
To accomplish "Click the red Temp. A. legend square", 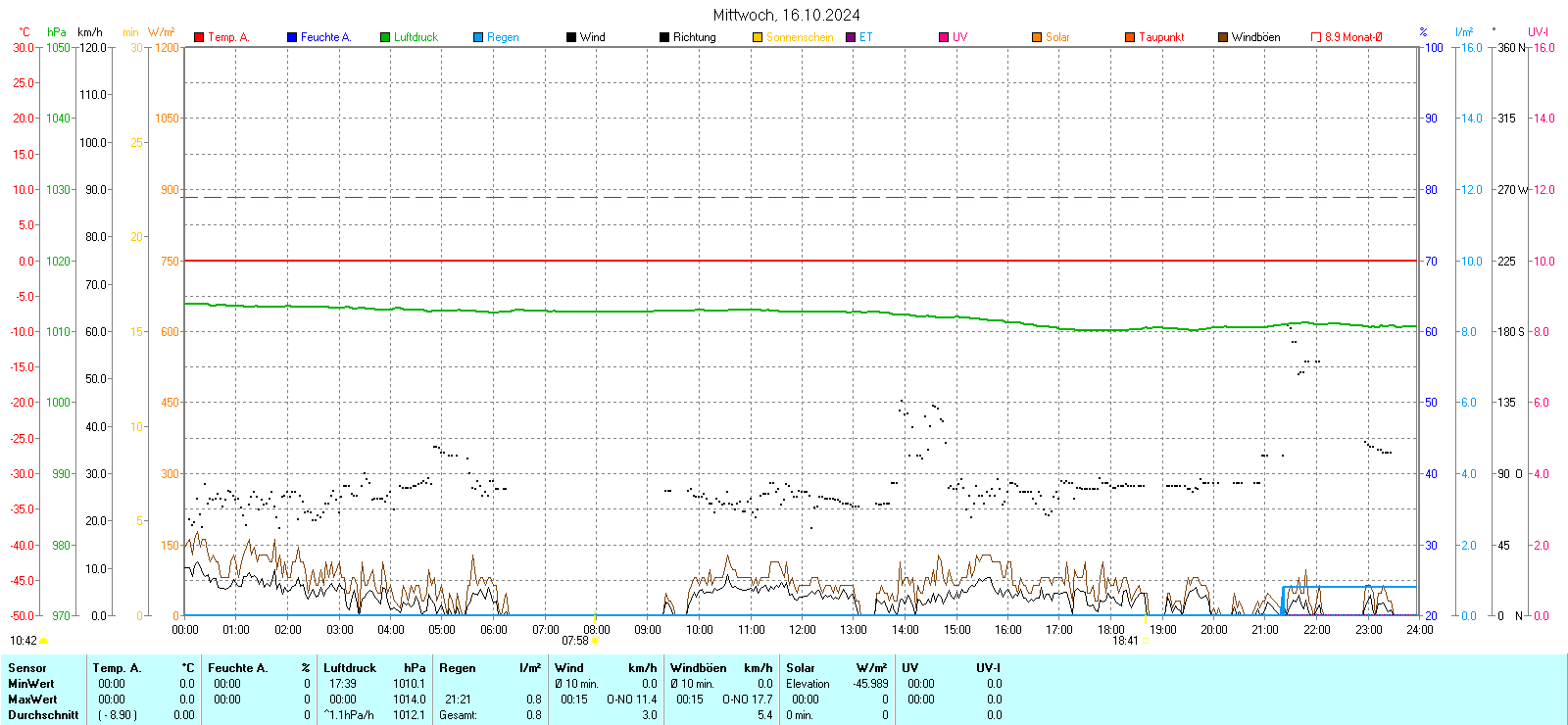I will tap(199, 37).
